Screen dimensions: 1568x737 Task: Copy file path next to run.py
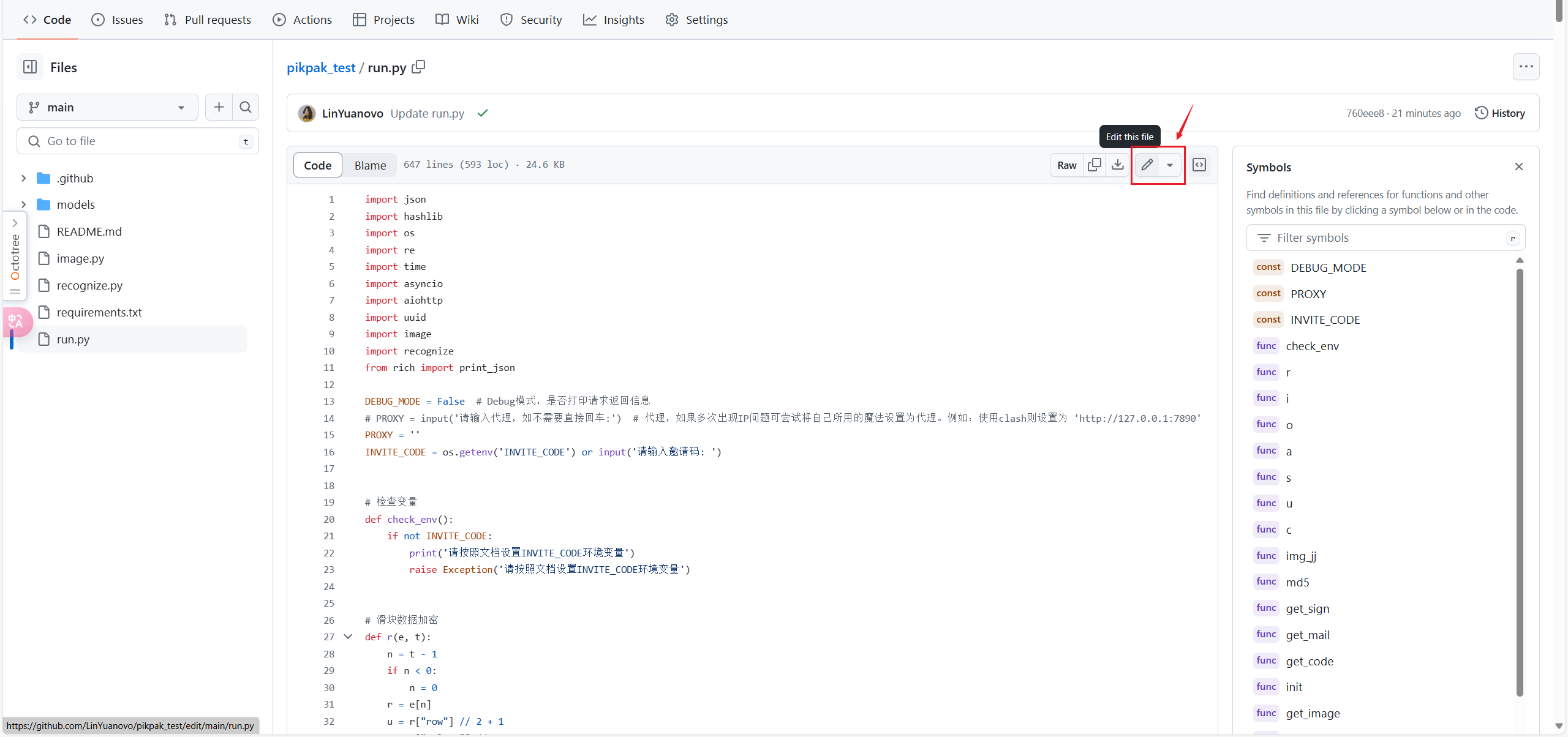[x=418, y=67]
